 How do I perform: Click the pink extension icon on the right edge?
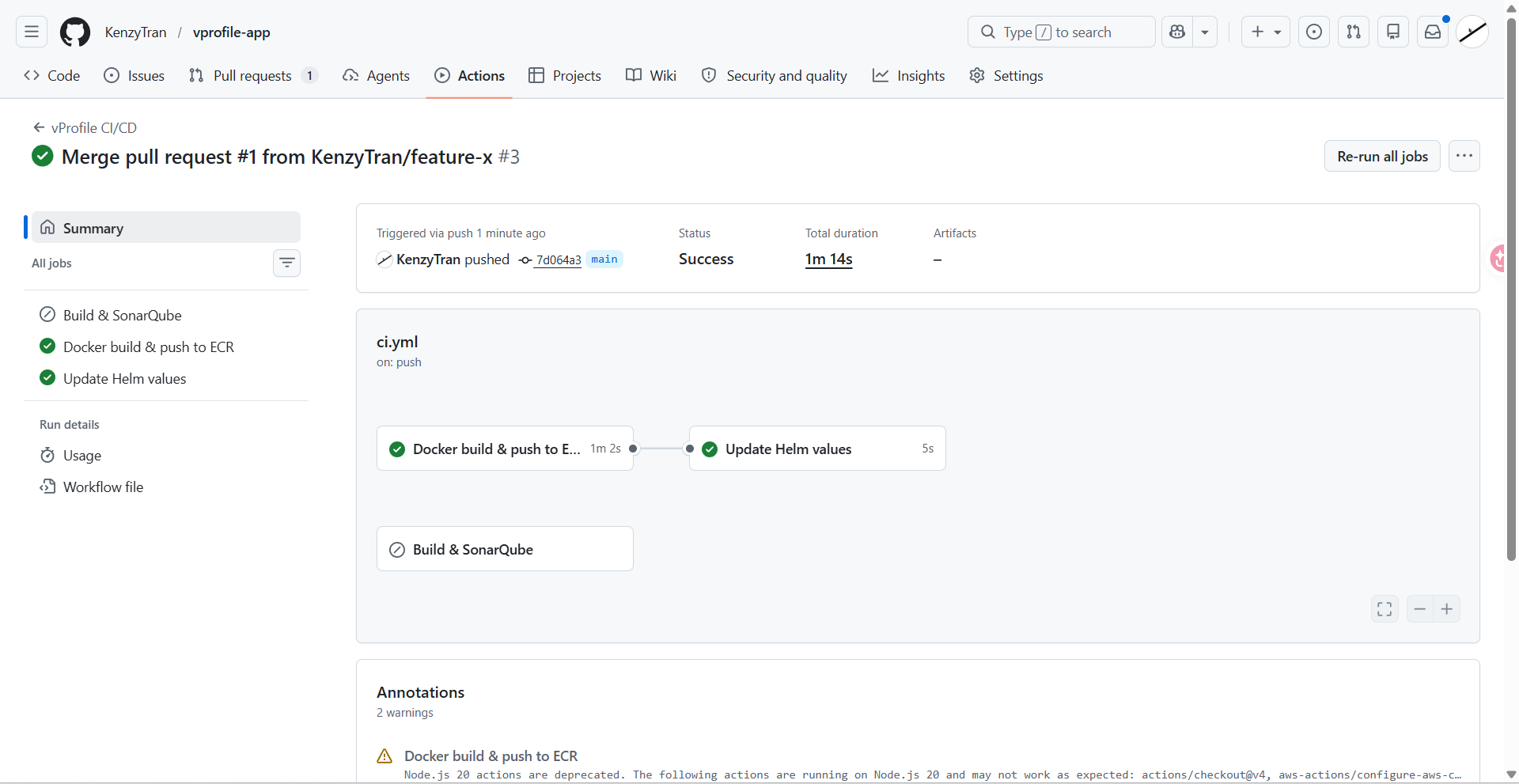[x=1498, y=258]
